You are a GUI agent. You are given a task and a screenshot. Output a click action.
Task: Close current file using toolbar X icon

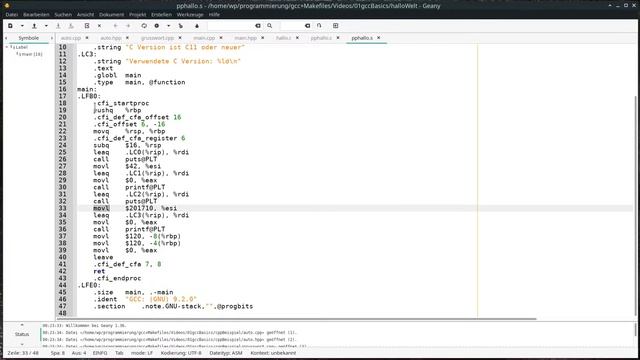tap(99, 26)
